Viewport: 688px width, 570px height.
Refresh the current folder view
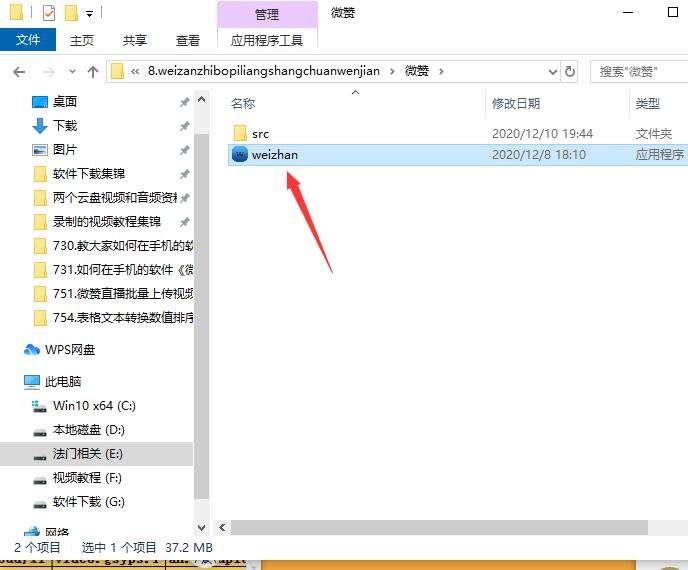570,72
